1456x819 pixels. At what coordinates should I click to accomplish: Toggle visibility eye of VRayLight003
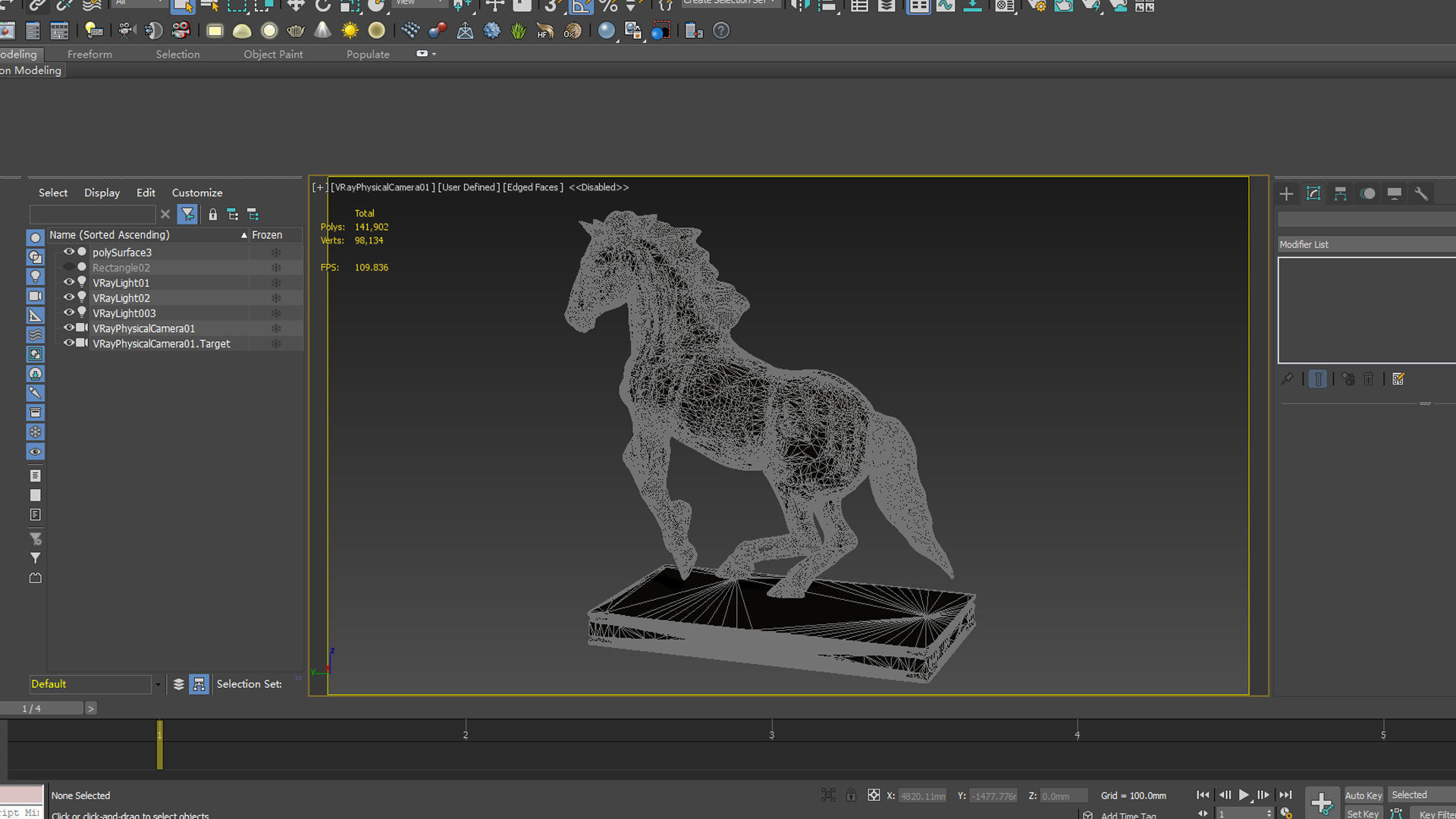(69, 312)
